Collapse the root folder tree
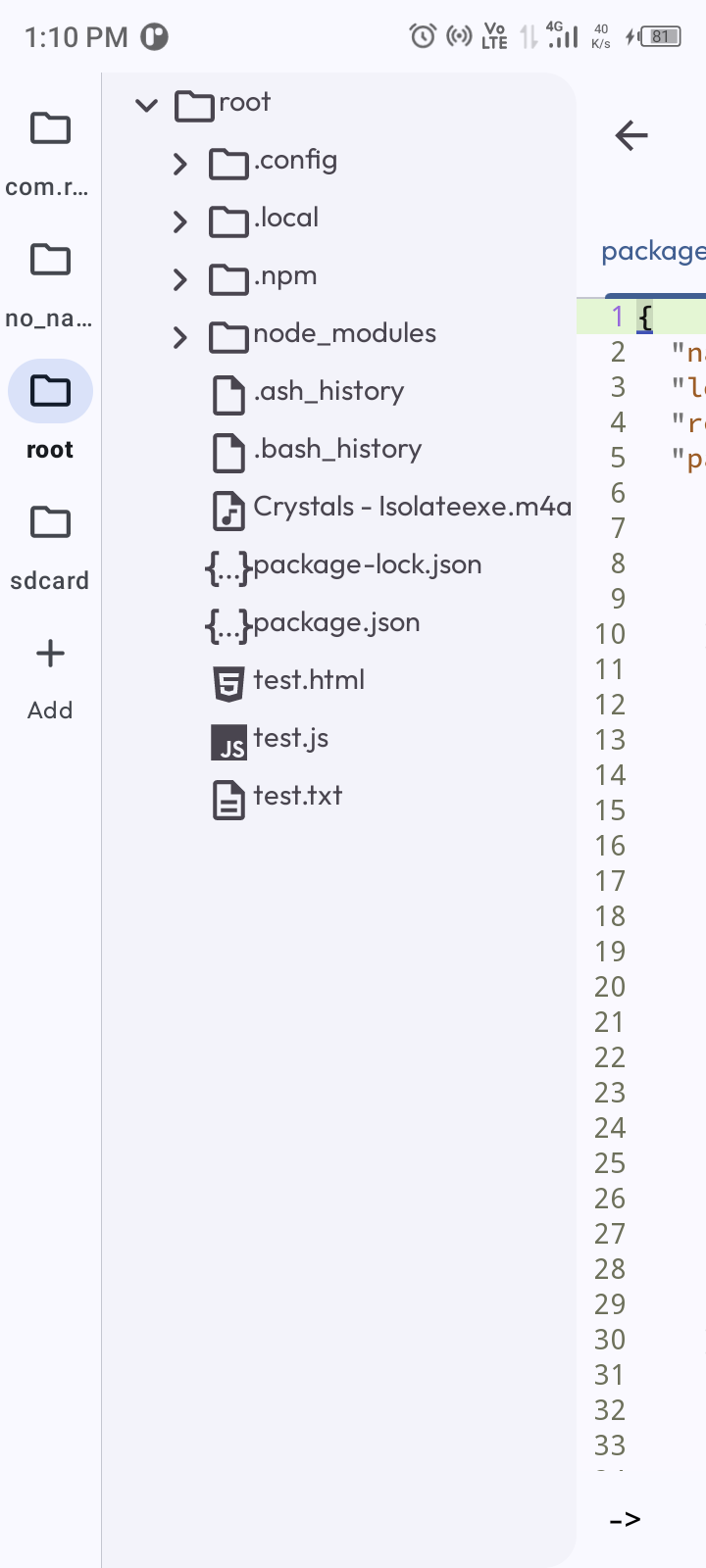 click(147, 105)
